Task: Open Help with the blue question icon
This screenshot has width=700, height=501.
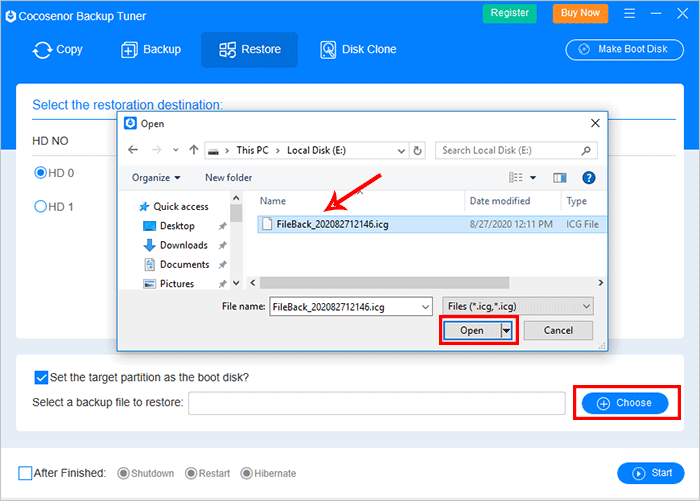Action: 588,178
